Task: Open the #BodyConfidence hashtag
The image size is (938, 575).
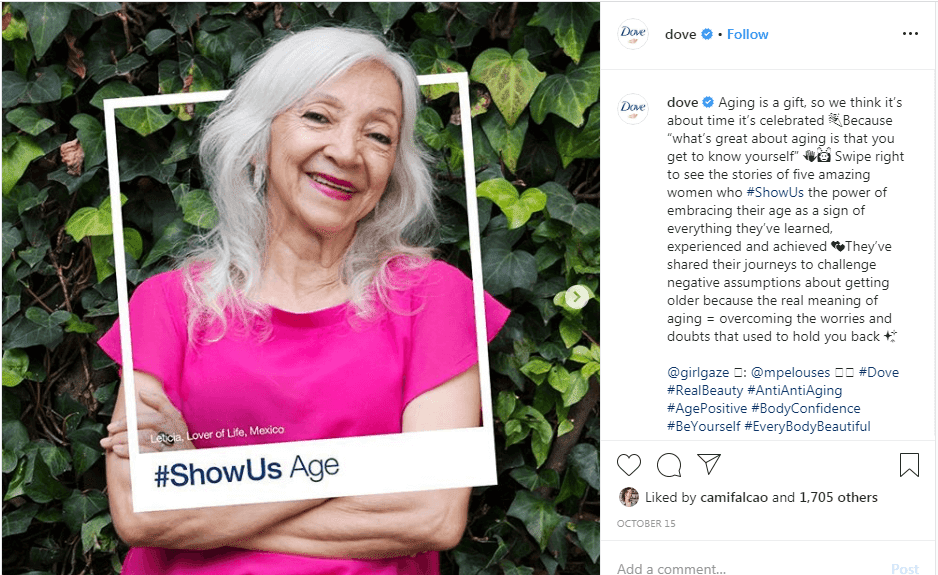Action: [805, 409]
